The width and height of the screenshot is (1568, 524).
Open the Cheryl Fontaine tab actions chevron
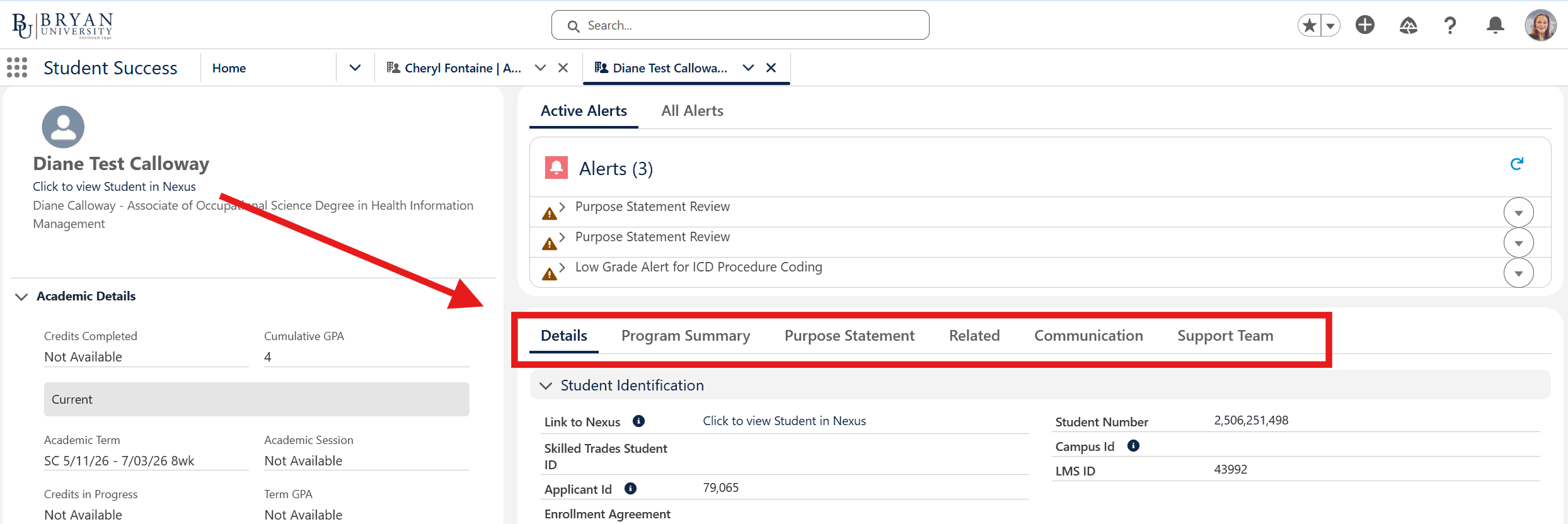coord(540,67)
